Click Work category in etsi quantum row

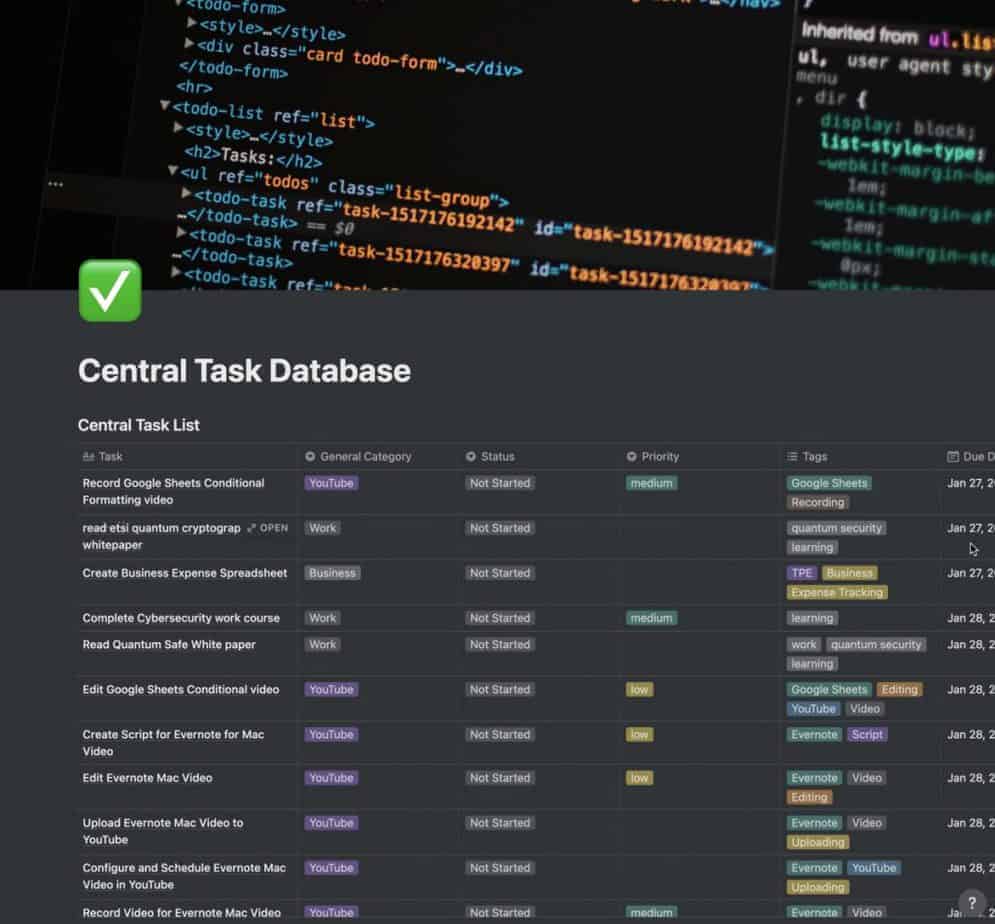tap(322, 528)
